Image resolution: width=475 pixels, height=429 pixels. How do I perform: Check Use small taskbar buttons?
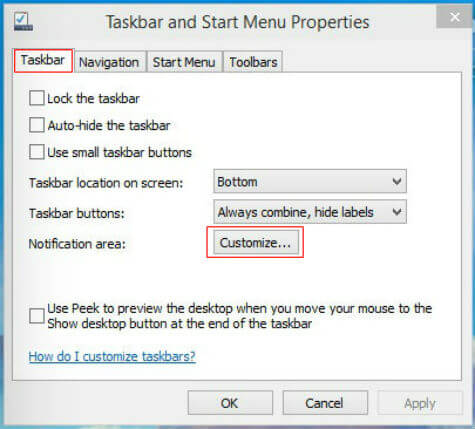pos(36,152)
